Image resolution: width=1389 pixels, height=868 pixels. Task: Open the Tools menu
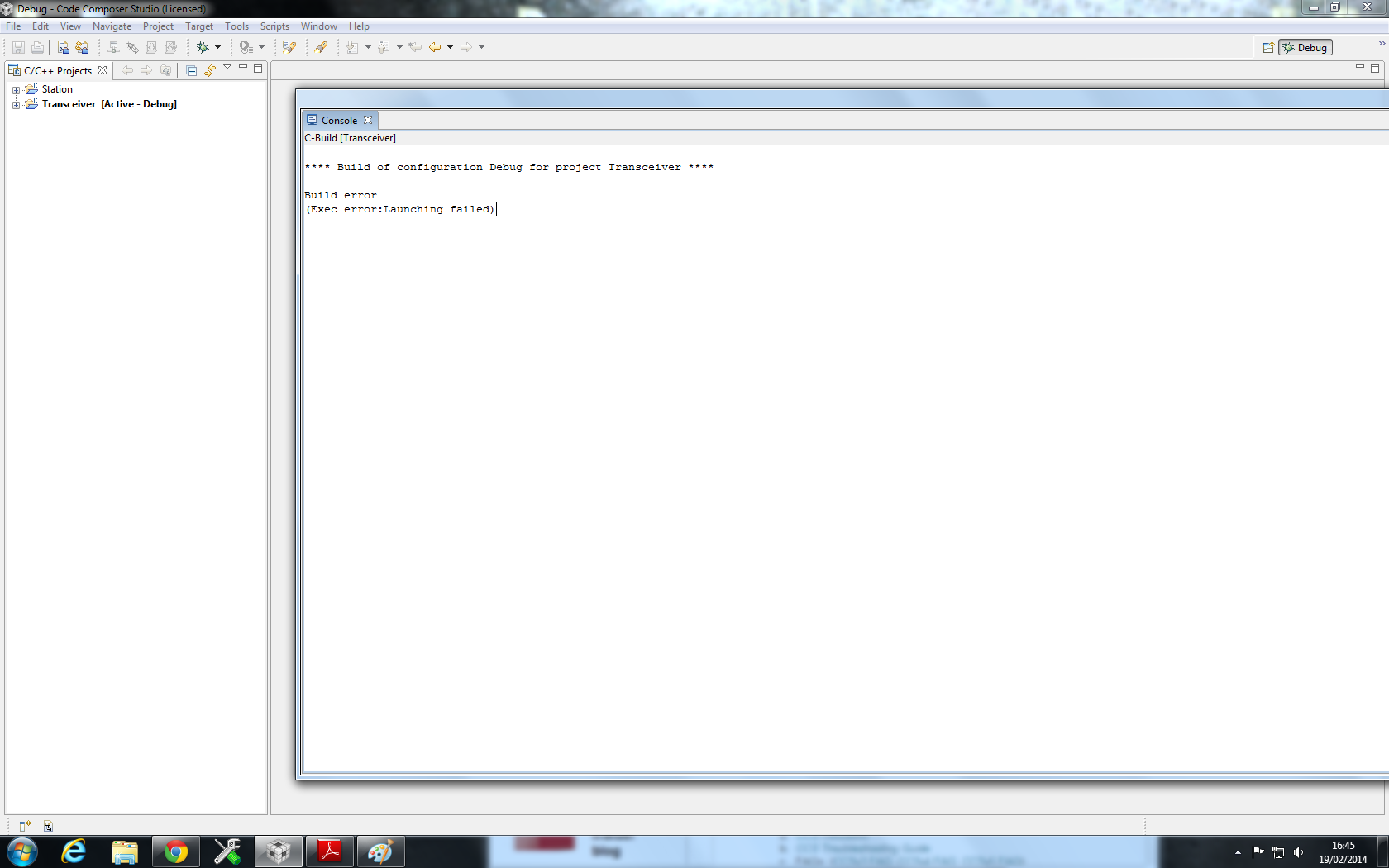tap(237, 26)
